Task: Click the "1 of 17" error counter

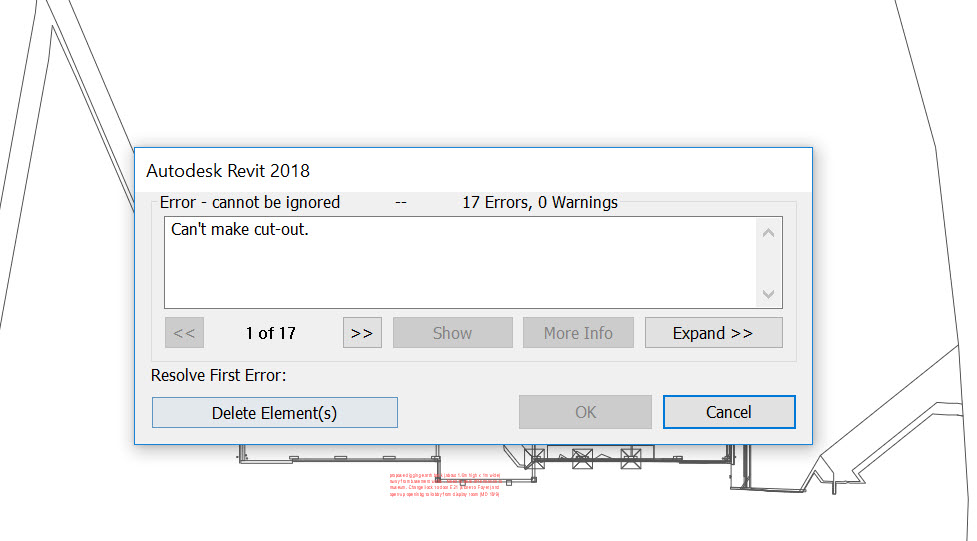Action: tap(271, 333)
